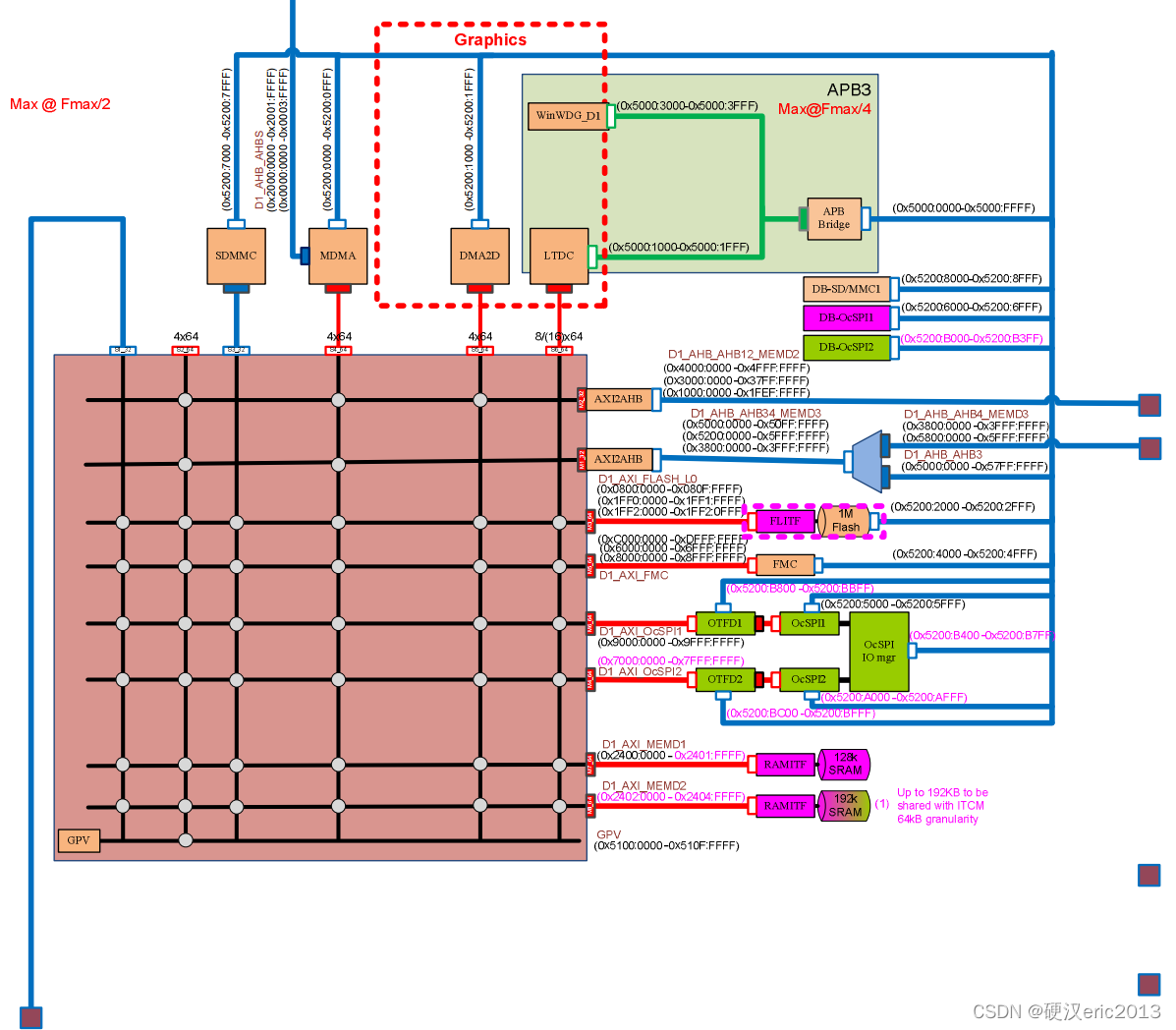Click address range (0x9000:0000-0x9FFF:FFFF)
Image resolution: width=1176 pixels, height=1030 pixels.
click(670, 642)
